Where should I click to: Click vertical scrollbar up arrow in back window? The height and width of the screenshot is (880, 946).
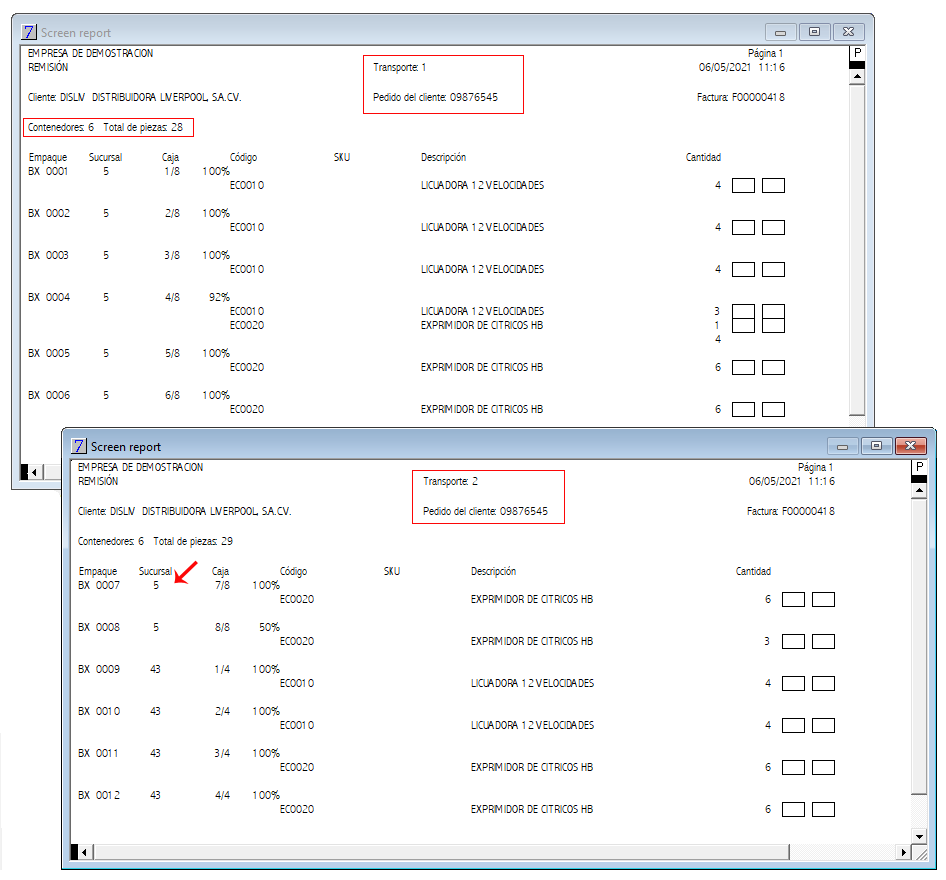click(x=857, y=76)
